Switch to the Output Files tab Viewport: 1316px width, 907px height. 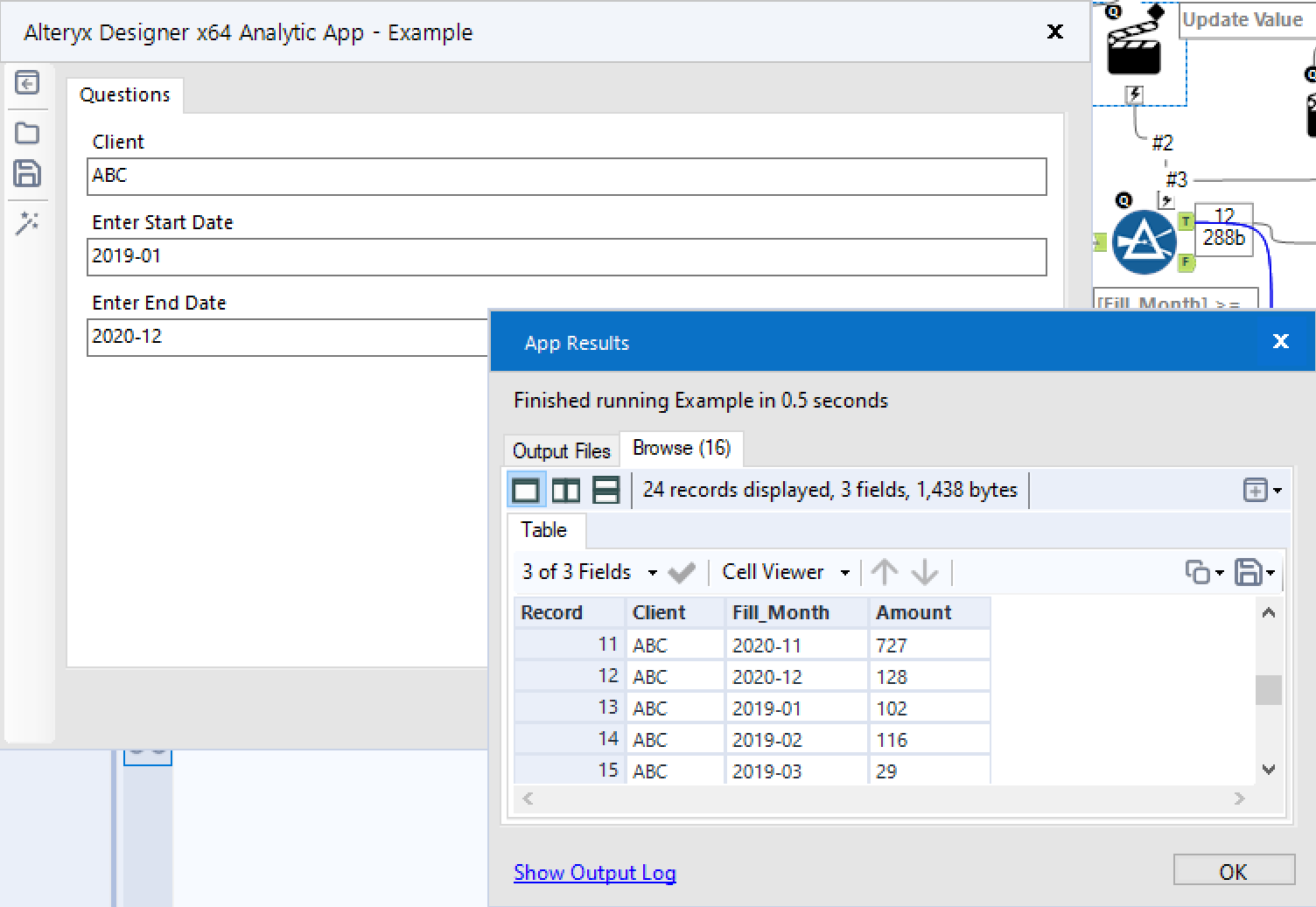561,450
